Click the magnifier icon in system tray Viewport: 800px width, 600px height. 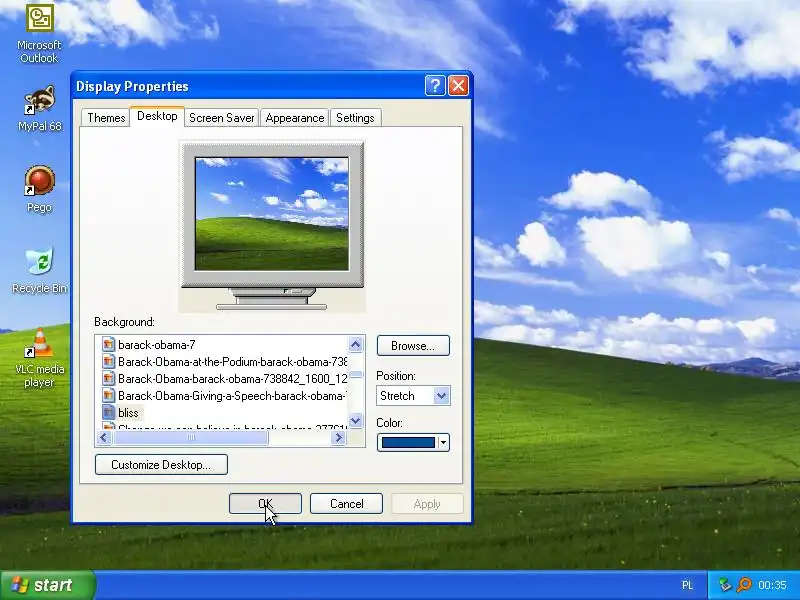[744, 585]
